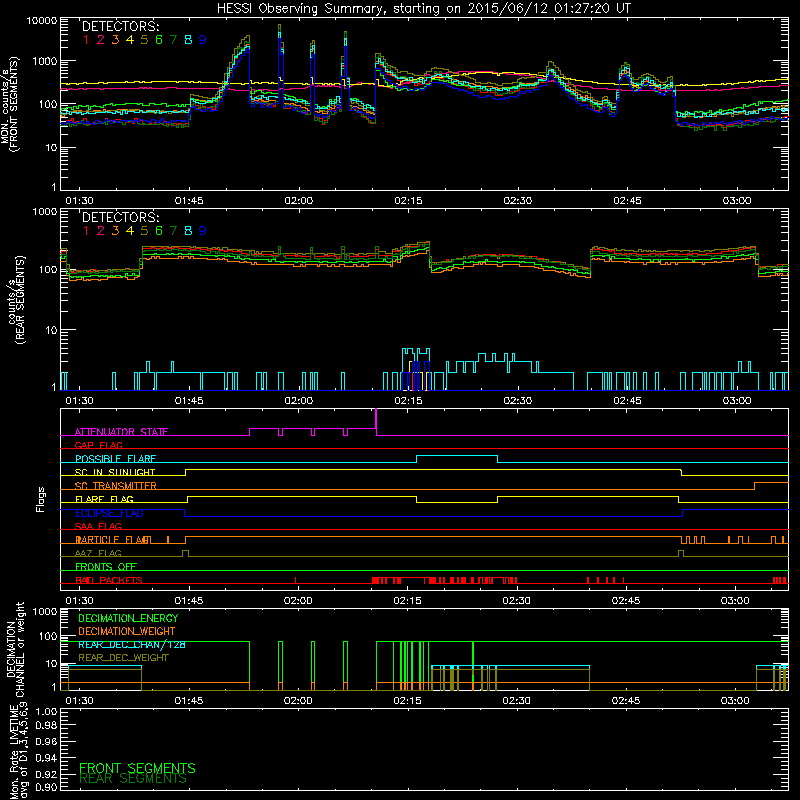Select red detector 1 in the front segments legend
This screenshot has width=800, height=800.
pyautogui.click(x=86, y=40)
